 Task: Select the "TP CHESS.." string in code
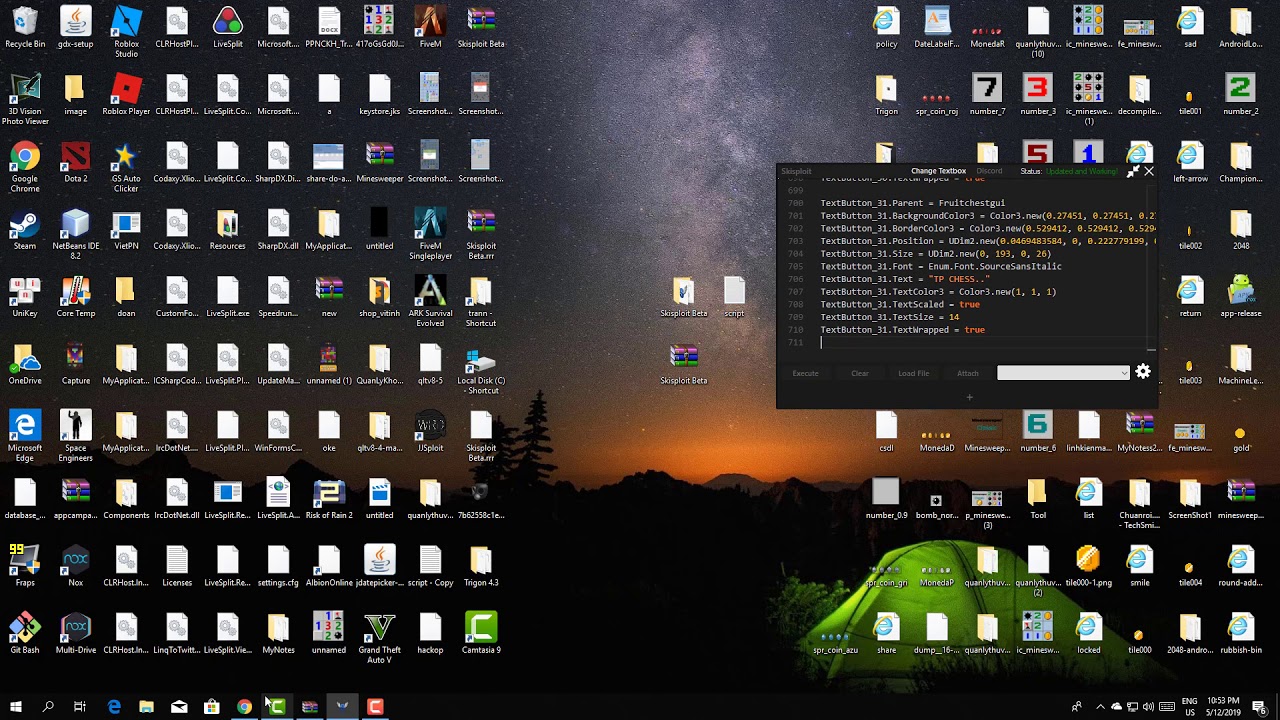(959, 279)
